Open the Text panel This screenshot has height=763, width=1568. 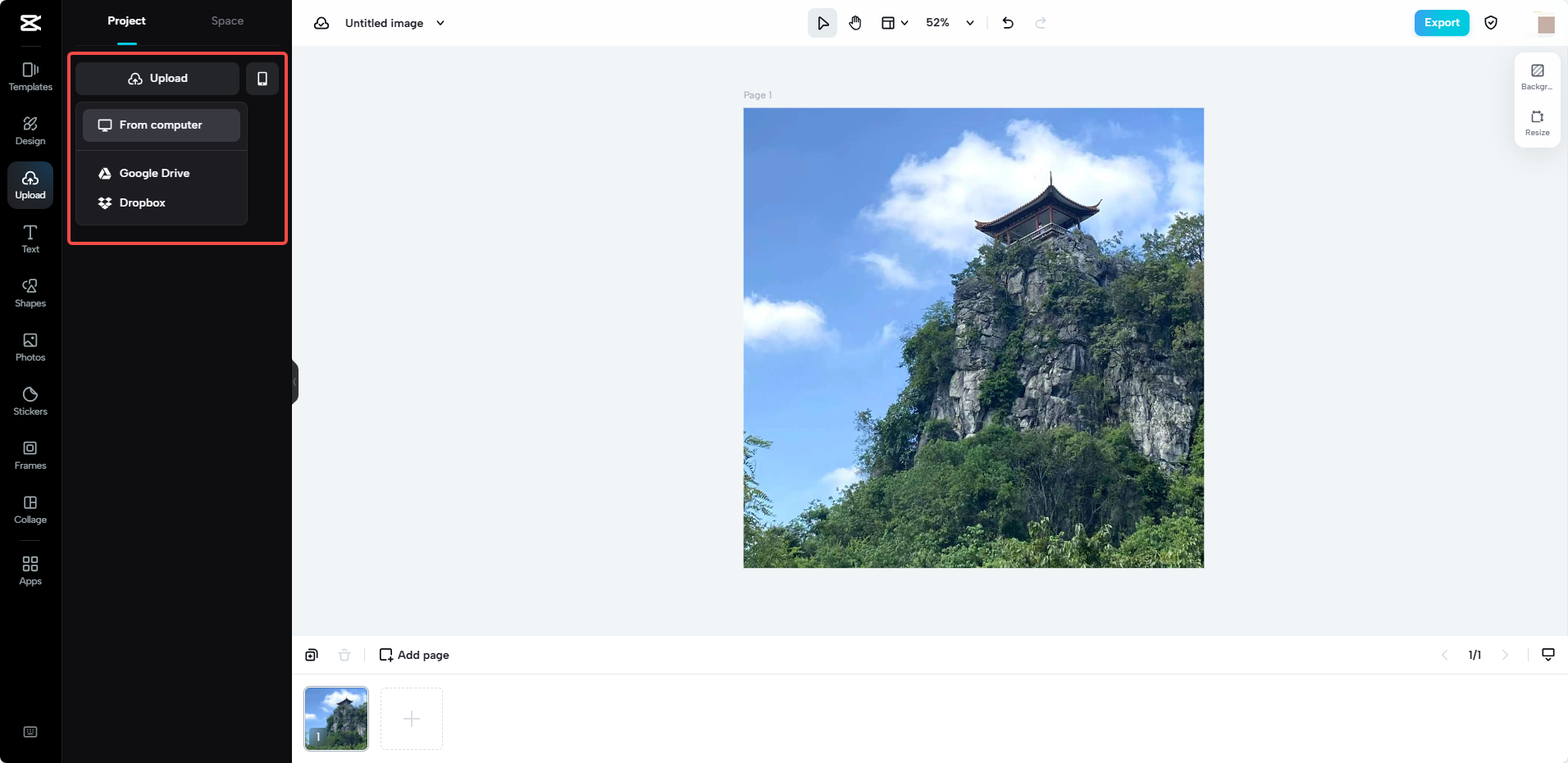[30, 238]
